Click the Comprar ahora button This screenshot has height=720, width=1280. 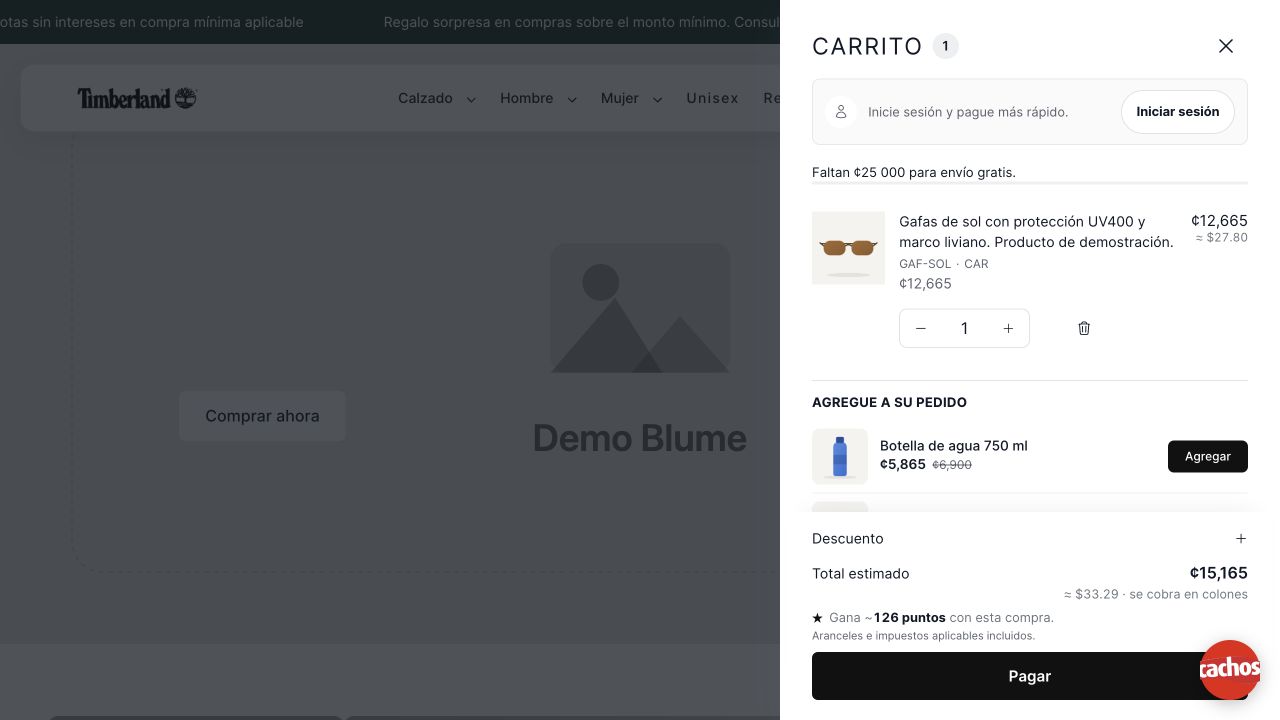262,416
